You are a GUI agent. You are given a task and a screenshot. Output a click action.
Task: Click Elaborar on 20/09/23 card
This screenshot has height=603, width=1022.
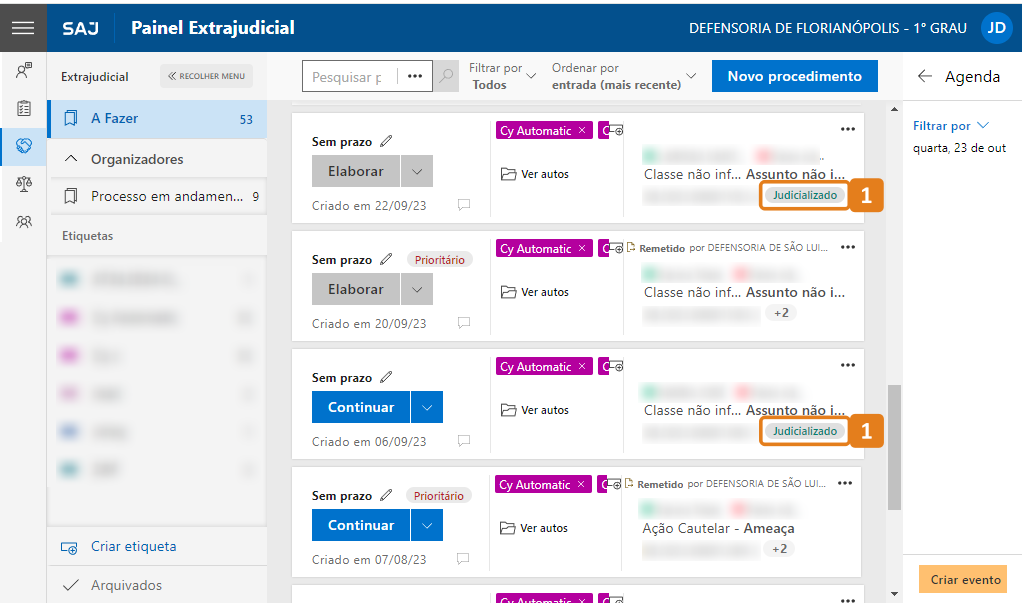pyautogui.click(x=355, y=289)
